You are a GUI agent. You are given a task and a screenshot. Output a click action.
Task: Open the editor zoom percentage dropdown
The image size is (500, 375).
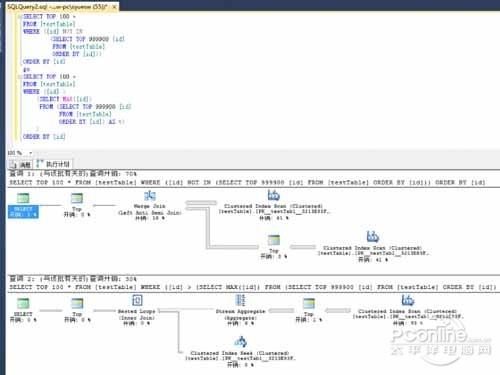(x=31, y=153)
